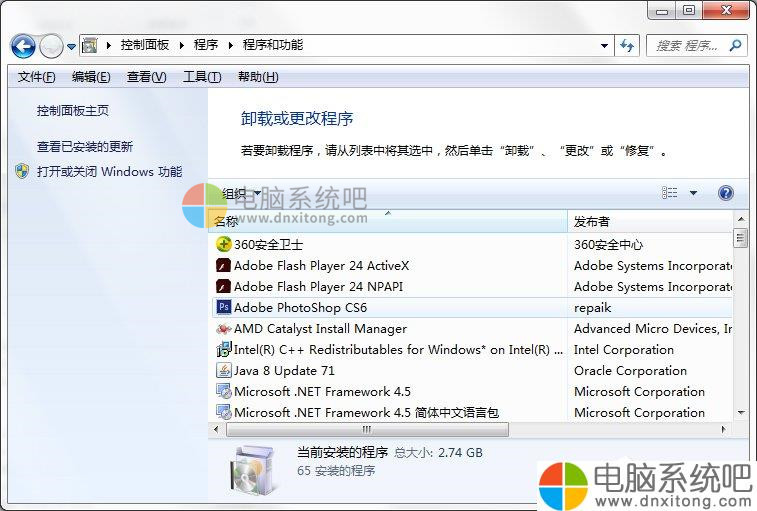Viewport: 757px width, 511px height.
Task: Open the 帮助(H) menu
Action: [x=258, y=77]
